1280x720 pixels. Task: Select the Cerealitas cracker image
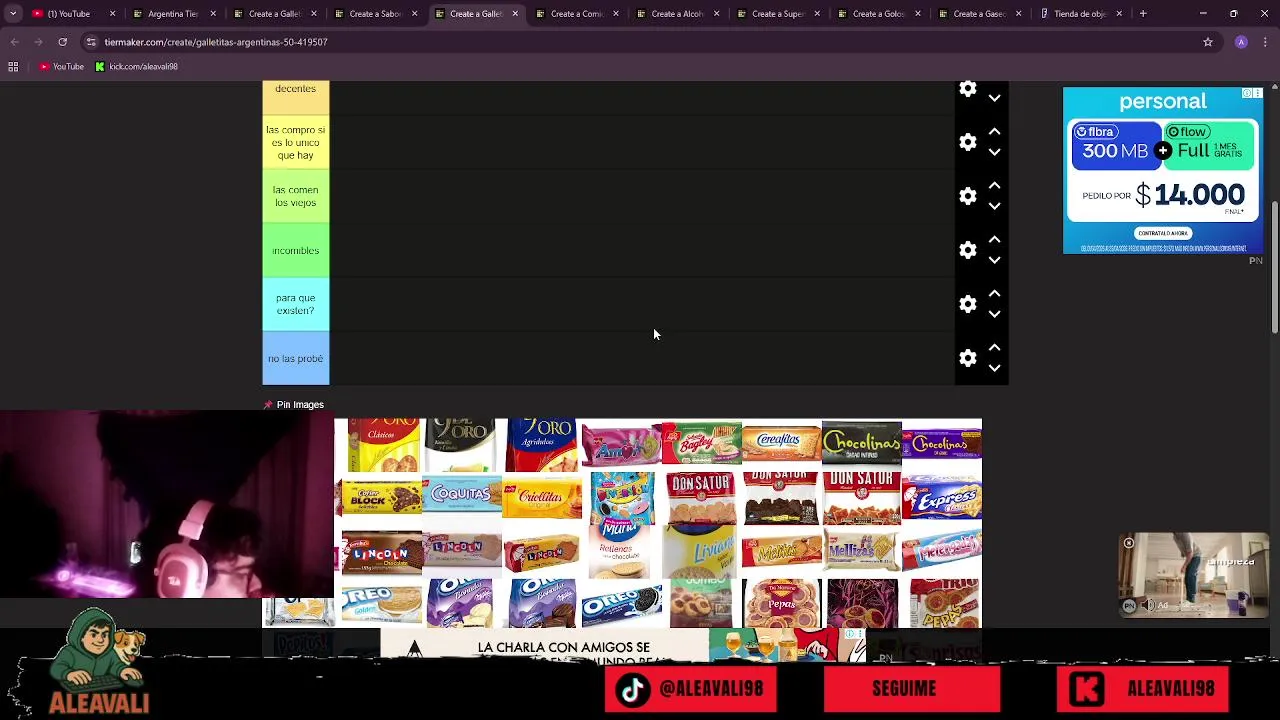[x=781, y=445]
